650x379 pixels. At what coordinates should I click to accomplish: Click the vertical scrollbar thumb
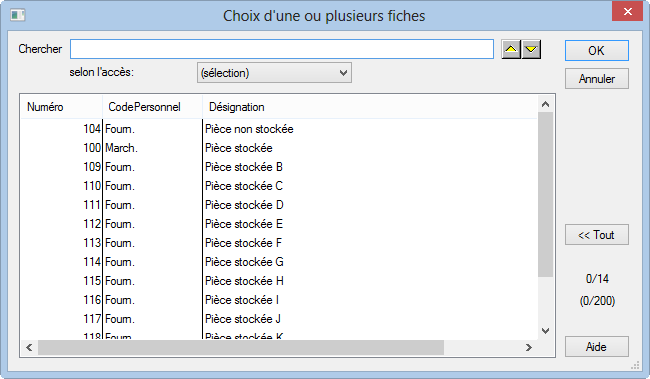click(546, 194)
